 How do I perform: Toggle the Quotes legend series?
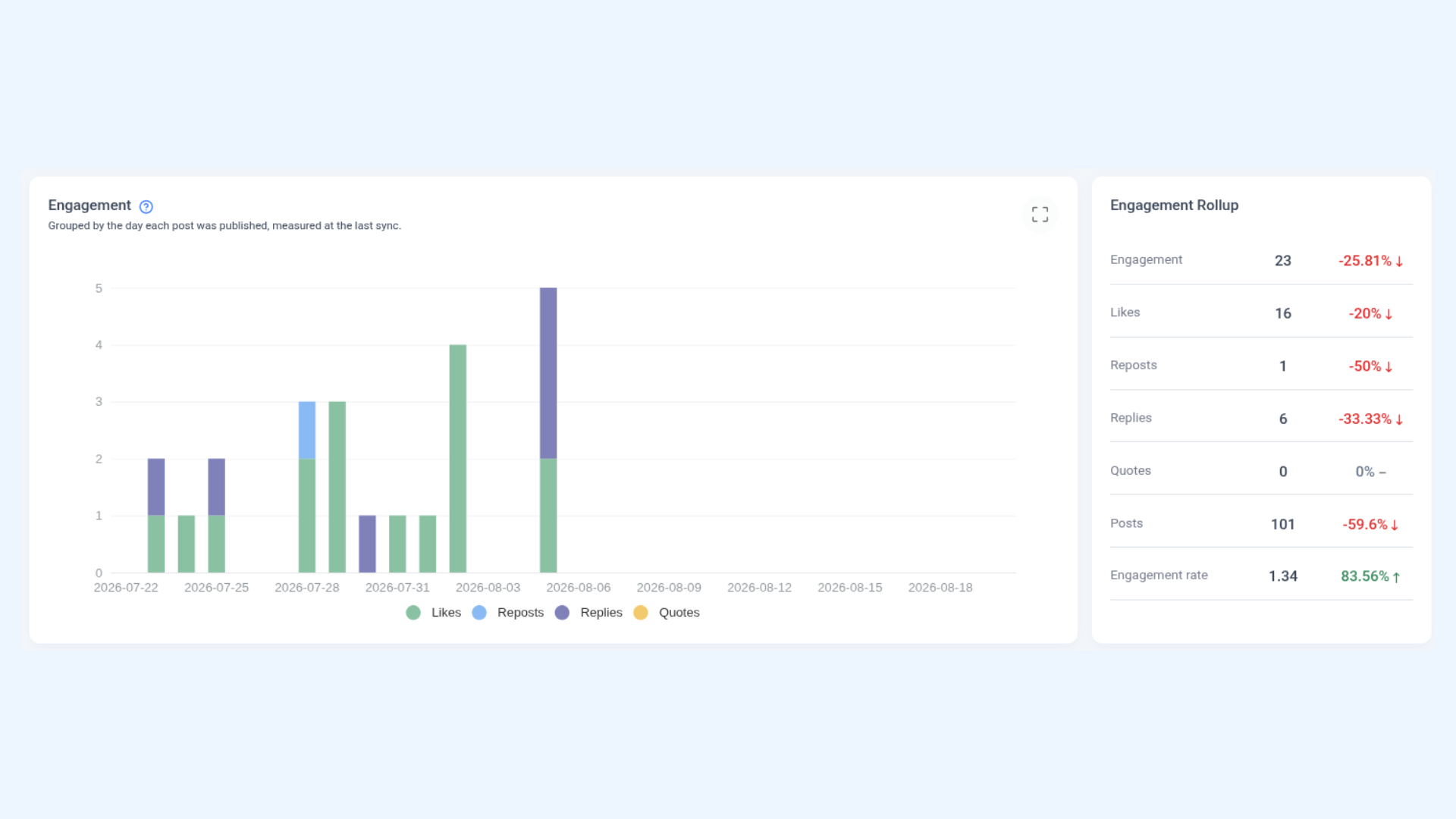pos(667,613)
